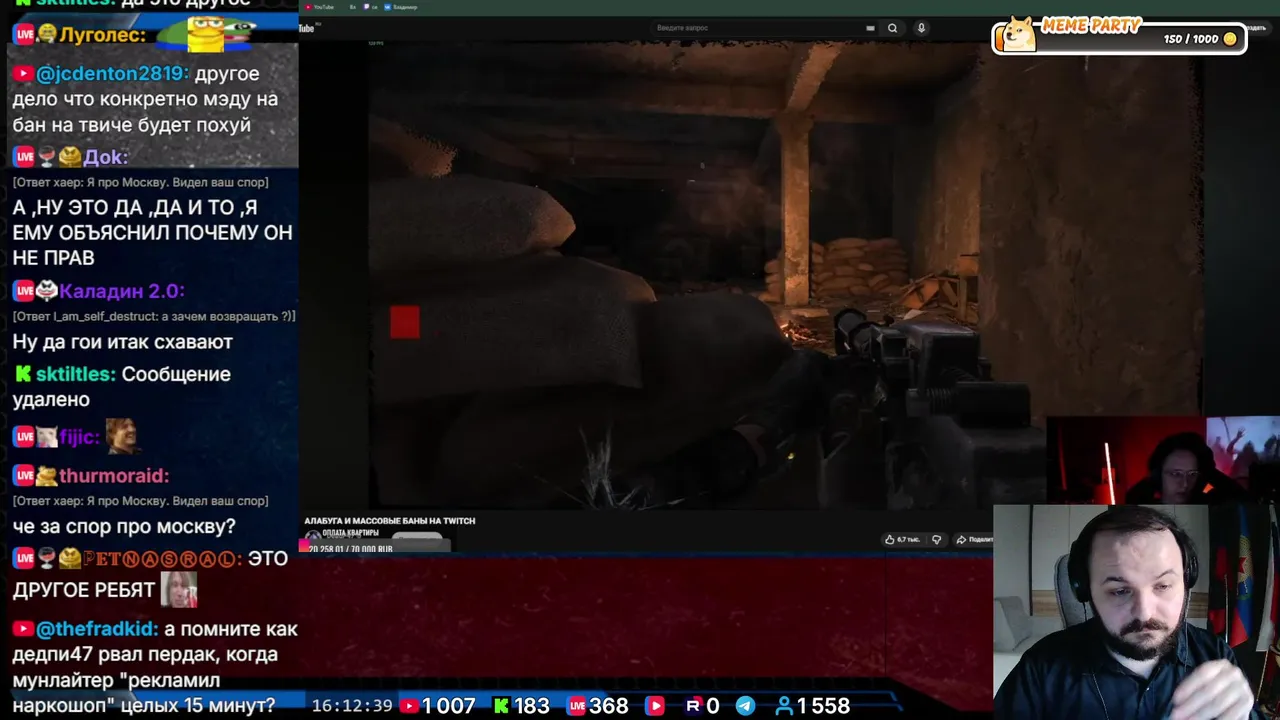The height and width of the screenshot is (720, 1280).
Task: Open the VK "Владимир" browser tab
Action: coord(402,7)
